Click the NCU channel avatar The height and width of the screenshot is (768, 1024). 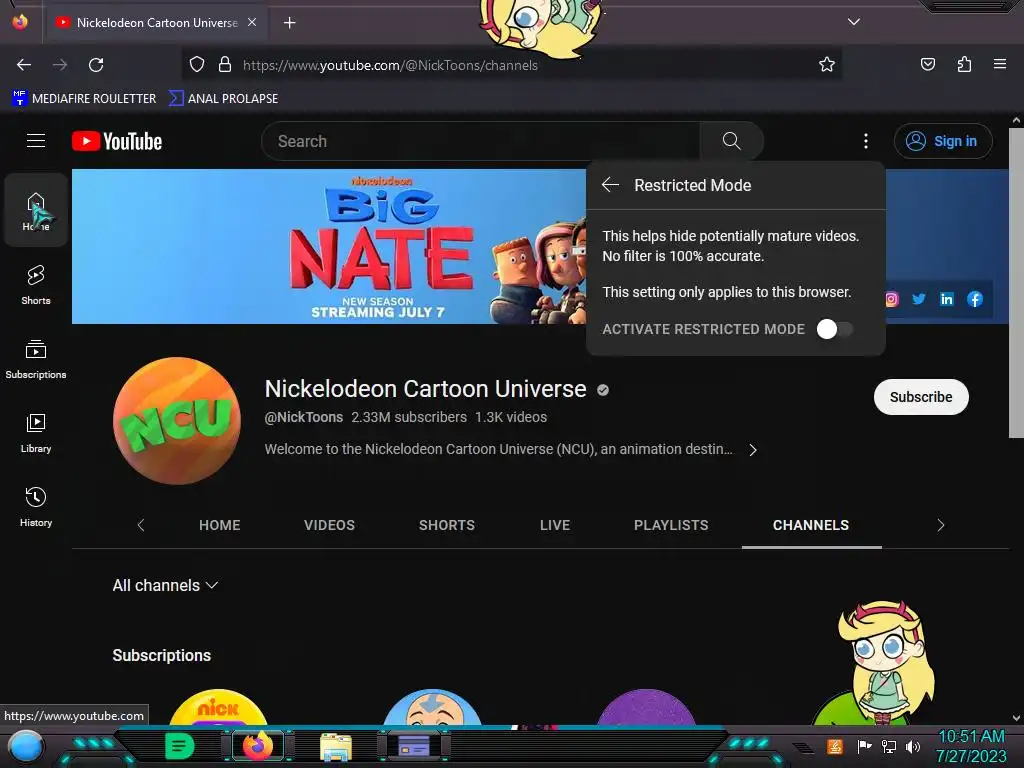tap(177, 421)
